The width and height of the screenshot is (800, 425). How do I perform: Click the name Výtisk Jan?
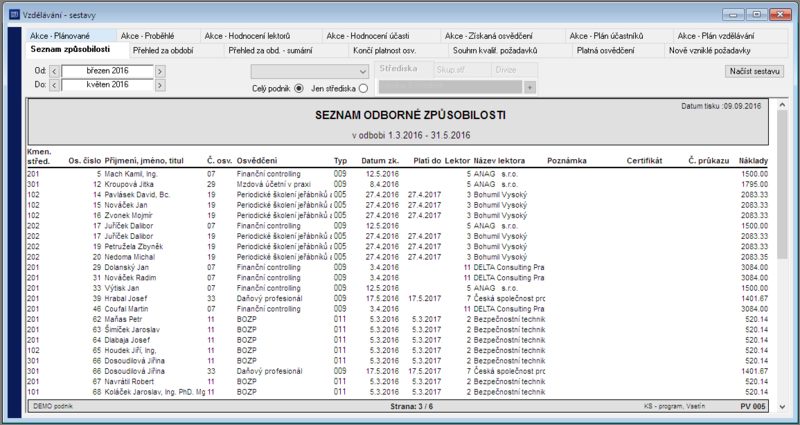pyautogui.click(x=121, y=288)
